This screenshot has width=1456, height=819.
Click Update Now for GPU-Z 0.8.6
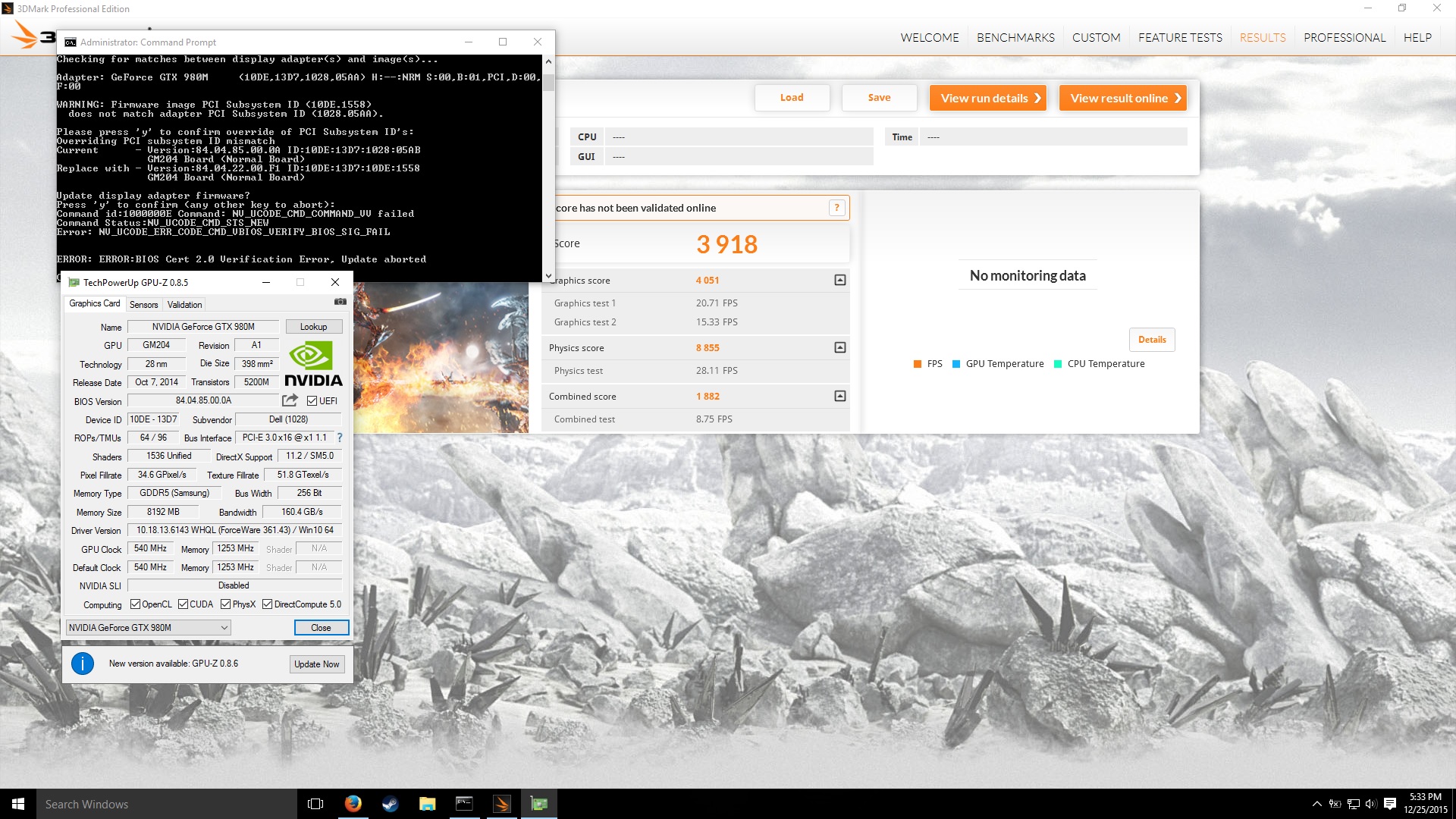[x=317, y=664]
